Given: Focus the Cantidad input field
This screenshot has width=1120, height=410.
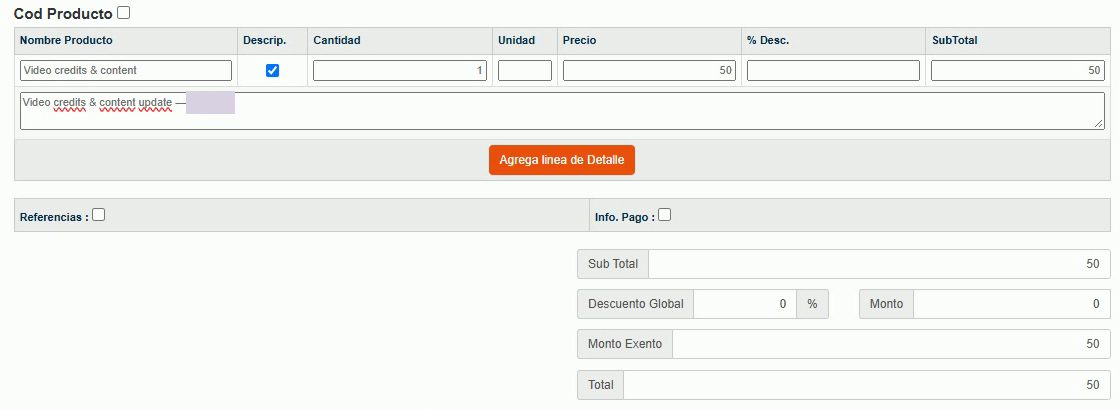Looking at the screenshot, I should (400, 71).
